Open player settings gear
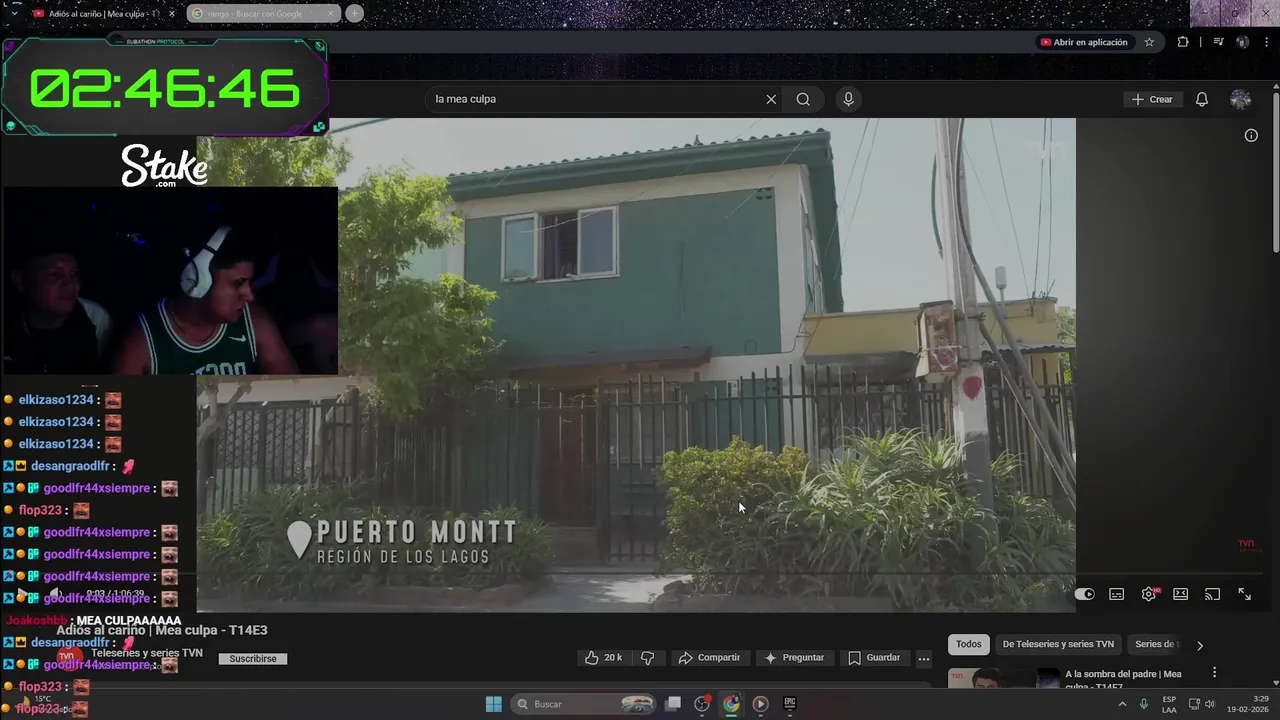1280x720 pixels. [1149, 594]
